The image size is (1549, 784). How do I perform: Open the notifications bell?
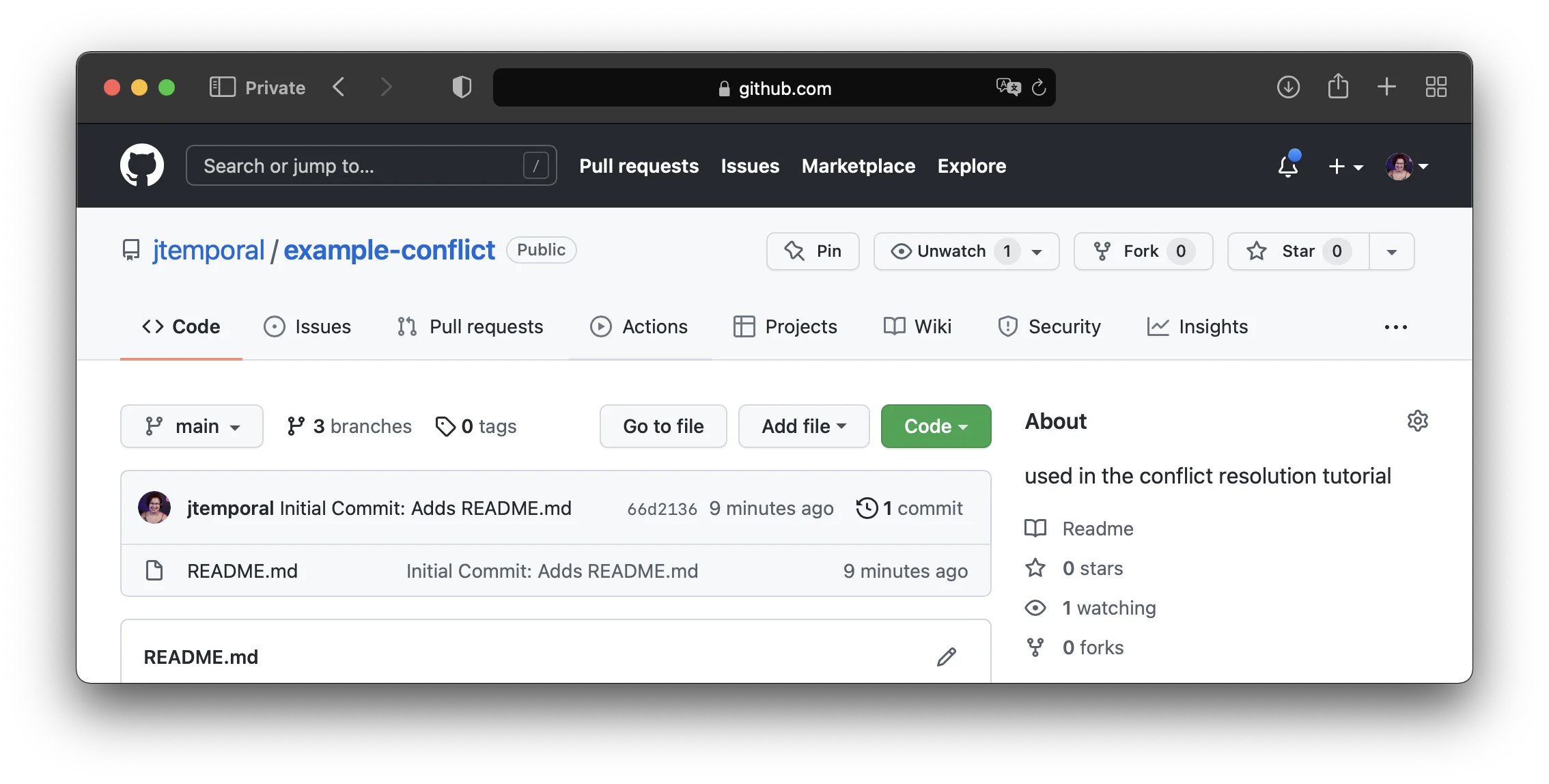pos(1287,166)
